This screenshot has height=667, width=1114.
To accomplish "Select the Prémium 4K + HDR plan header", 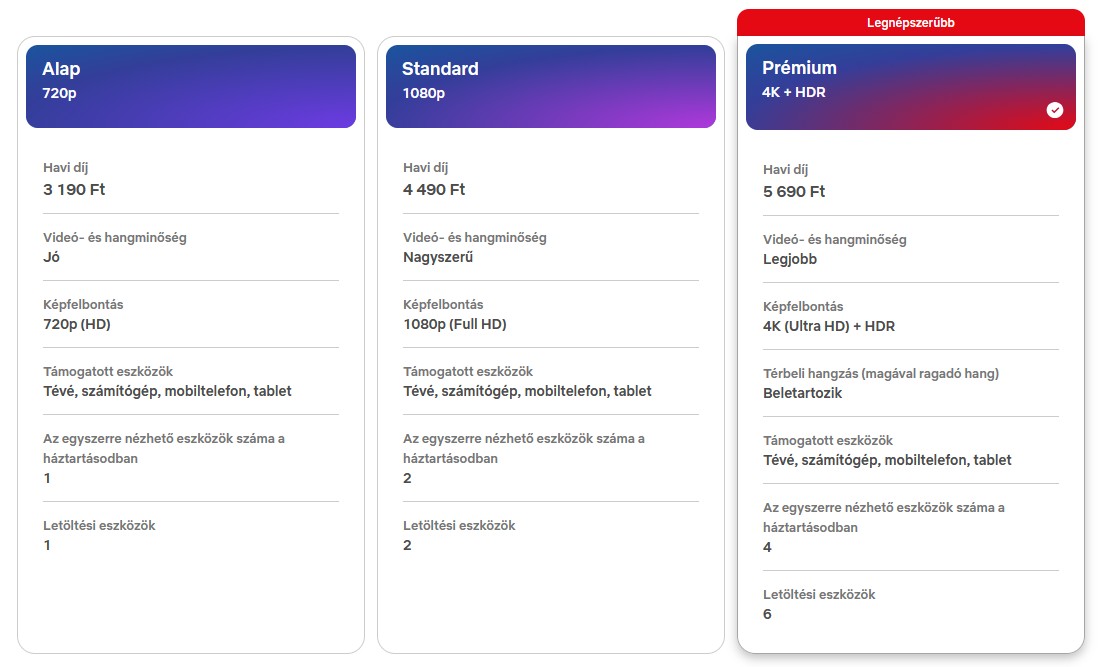I will point(910,86).
